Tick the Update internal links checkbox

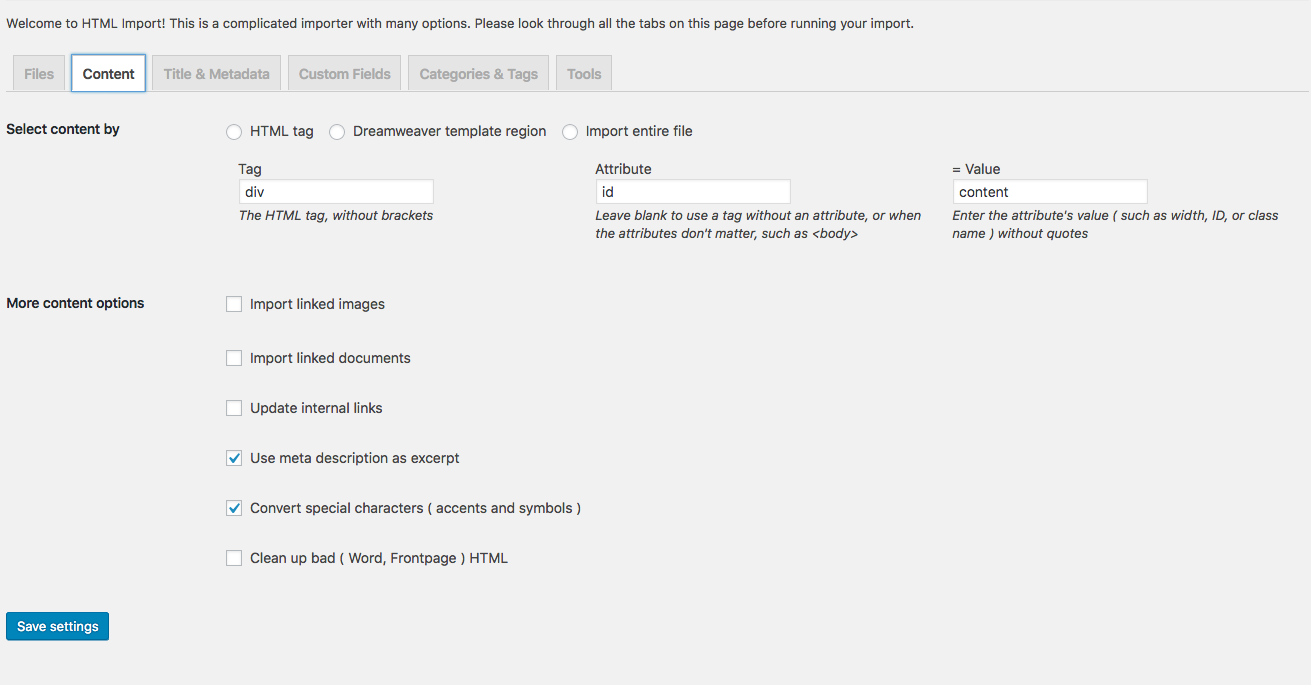[234, 408]
